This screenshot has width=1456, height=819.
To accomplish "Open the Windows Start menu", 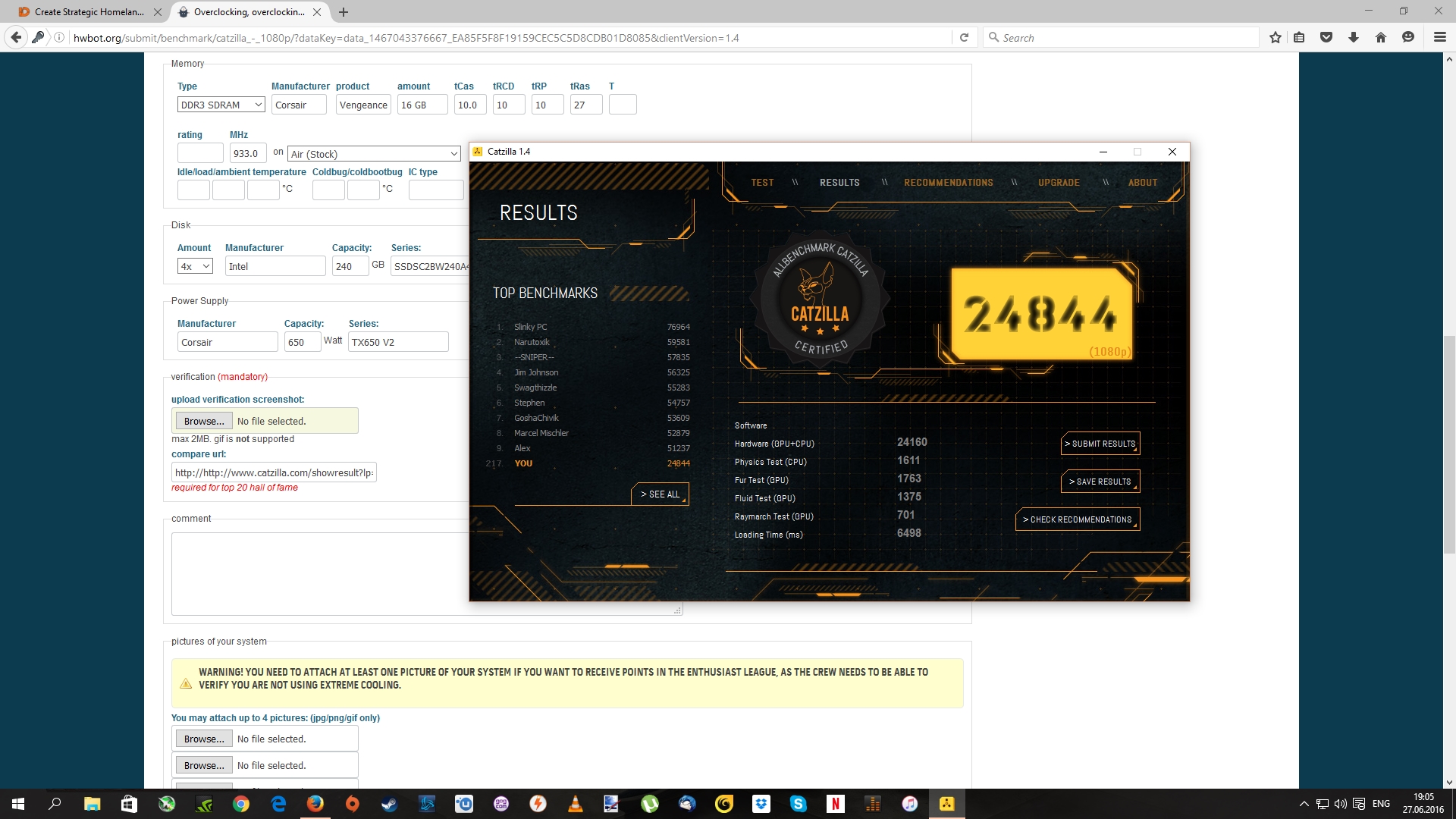I will tap(18, 804).
